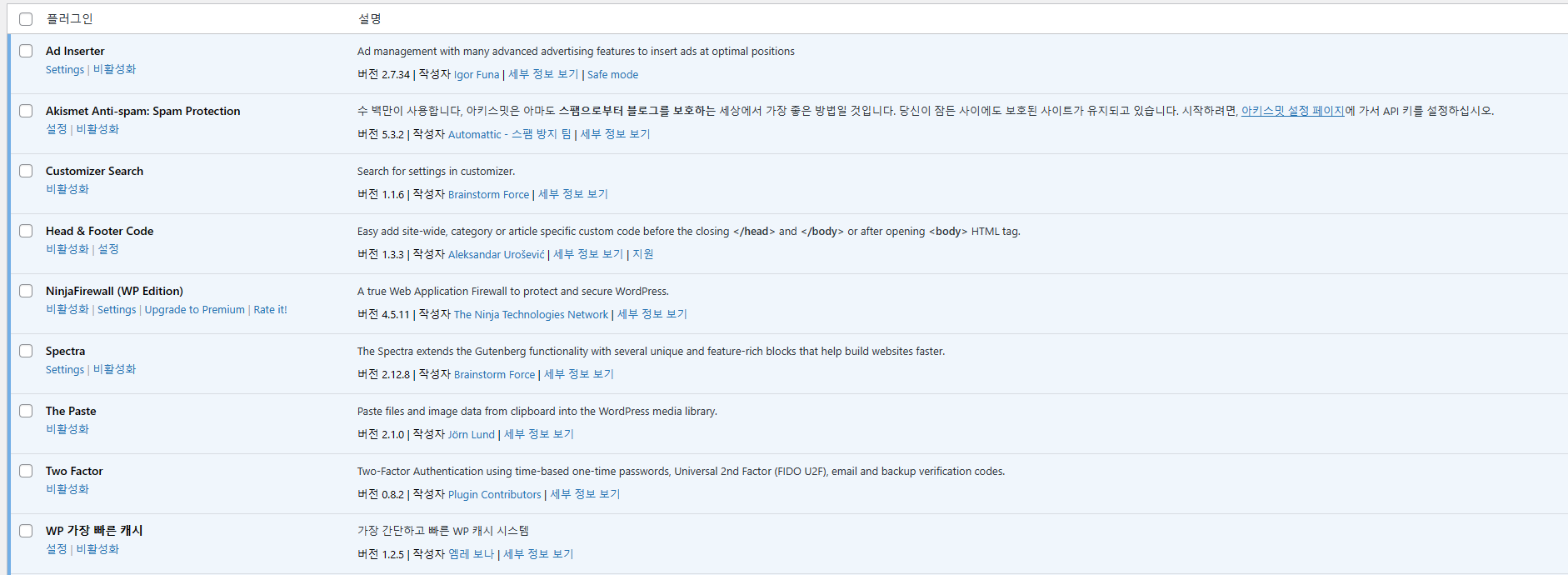Image resolution: width=1568 pixels, height=575 pixels.
Task: Deactivate Head & Footer Code plugin
Action: pyautogui.click(x=67, y=250)
